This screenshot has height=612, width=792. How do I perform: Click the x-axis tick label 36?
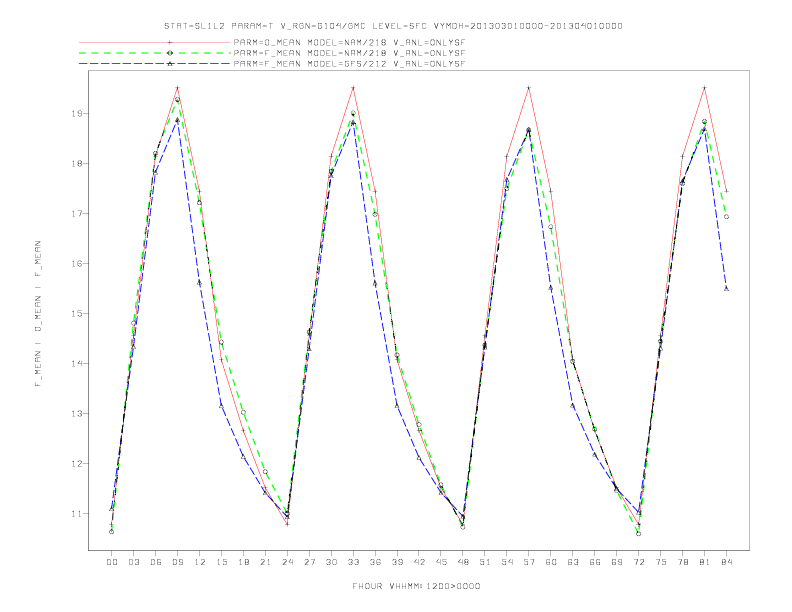coord(375,562)
